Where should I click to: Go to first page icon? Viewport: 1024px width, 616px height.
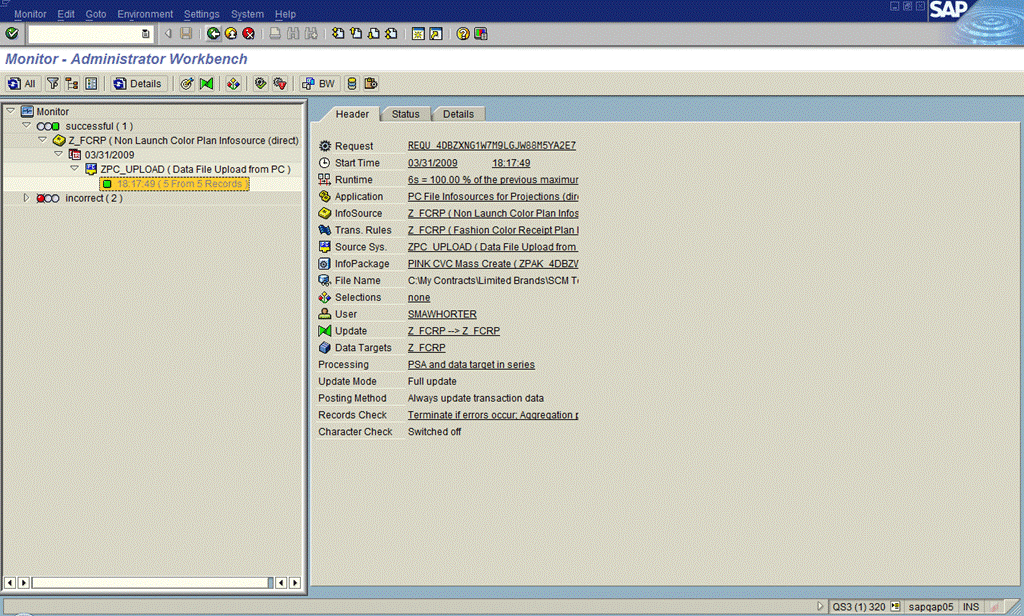coord(338,33)
